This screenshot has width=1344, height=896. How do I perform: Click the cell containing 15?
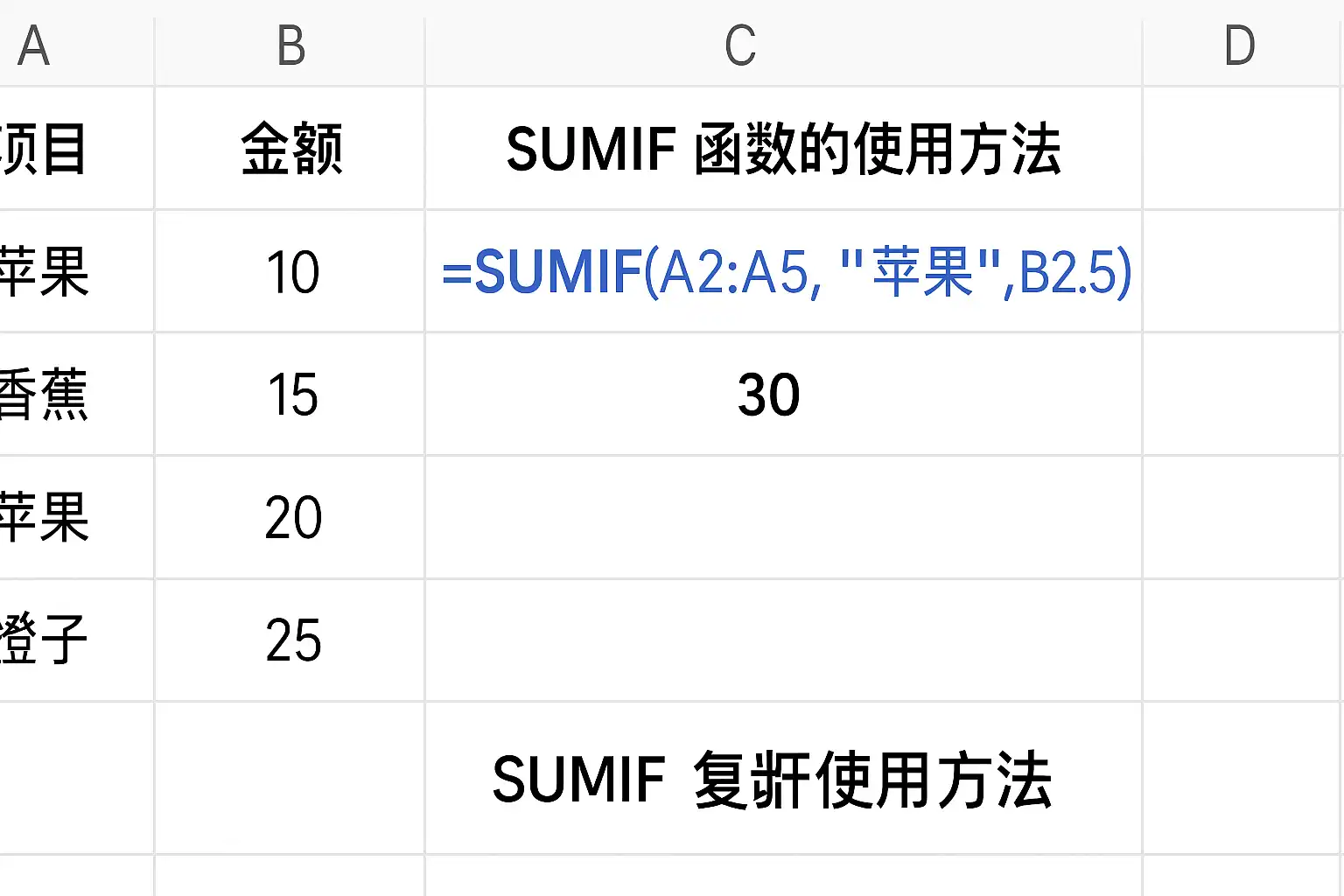[289, 395]
